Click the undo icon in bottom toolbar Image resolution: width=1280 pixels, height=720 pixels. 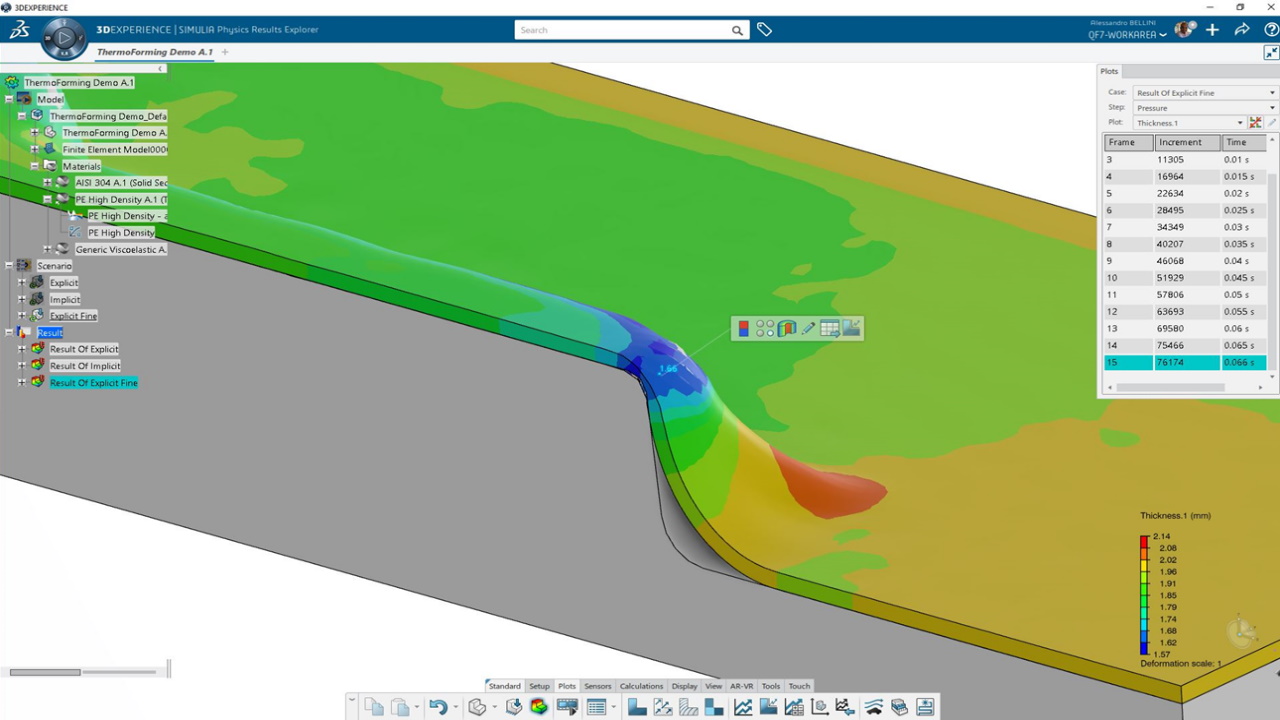pyautogui.click(x=437, y=707)
